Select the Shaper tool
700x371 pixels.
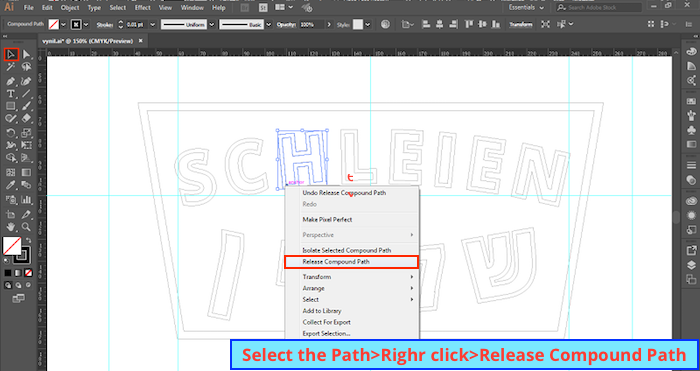(x=11, y=118)
